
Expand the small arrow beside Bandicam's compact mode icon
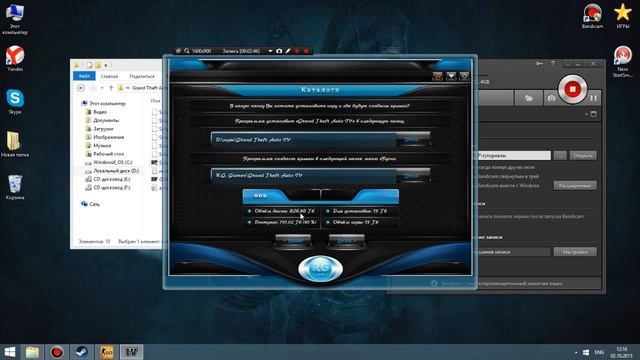click(587, 114)
